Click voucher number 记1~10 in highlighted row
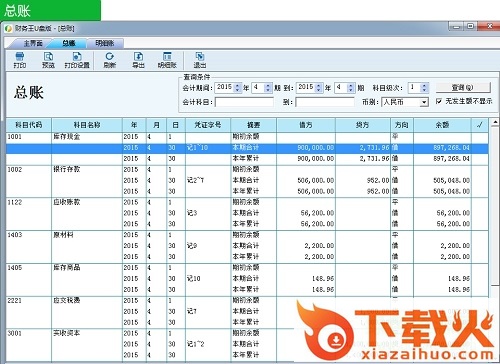The height and width of the screenshot is (364, 500). pos(197,148)
